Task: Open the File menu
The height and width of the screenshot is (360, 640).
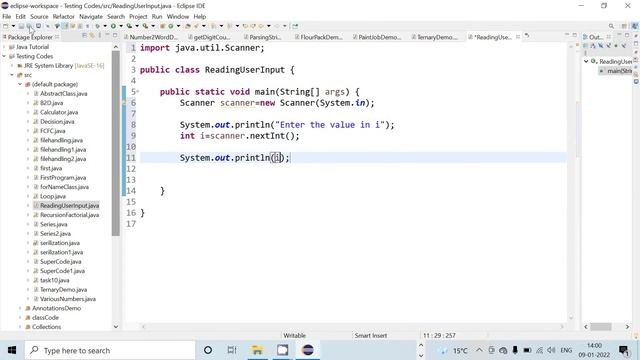Action: (7, 16)
